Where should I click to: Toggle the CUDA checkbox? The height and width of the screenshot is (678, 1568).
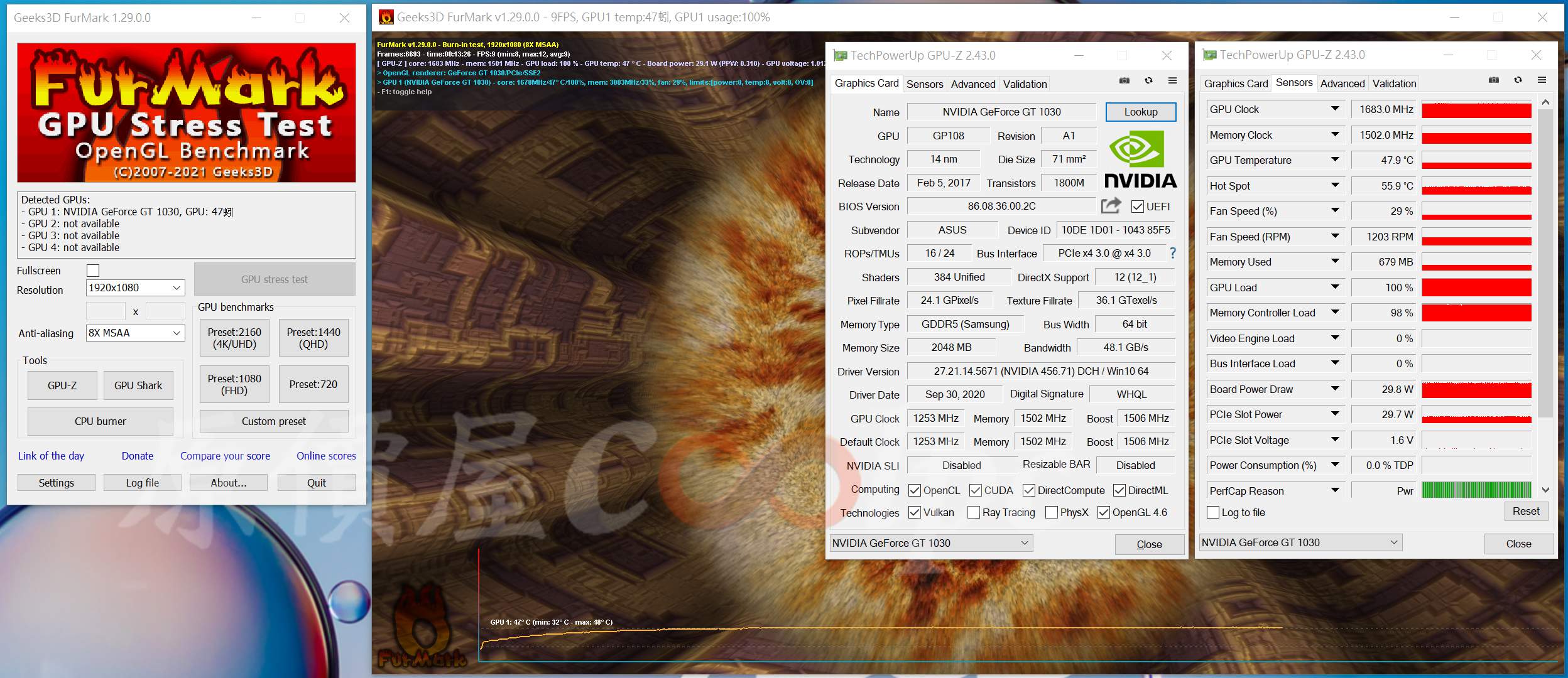coord(976,490)
